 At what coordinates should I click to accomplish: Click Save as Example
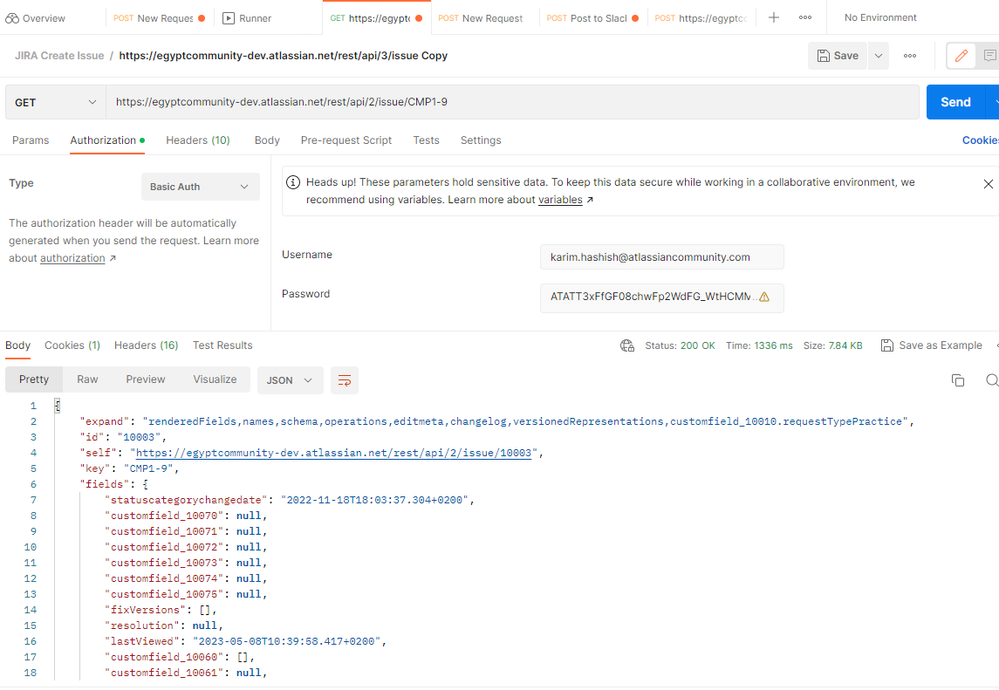pos(931,345)
